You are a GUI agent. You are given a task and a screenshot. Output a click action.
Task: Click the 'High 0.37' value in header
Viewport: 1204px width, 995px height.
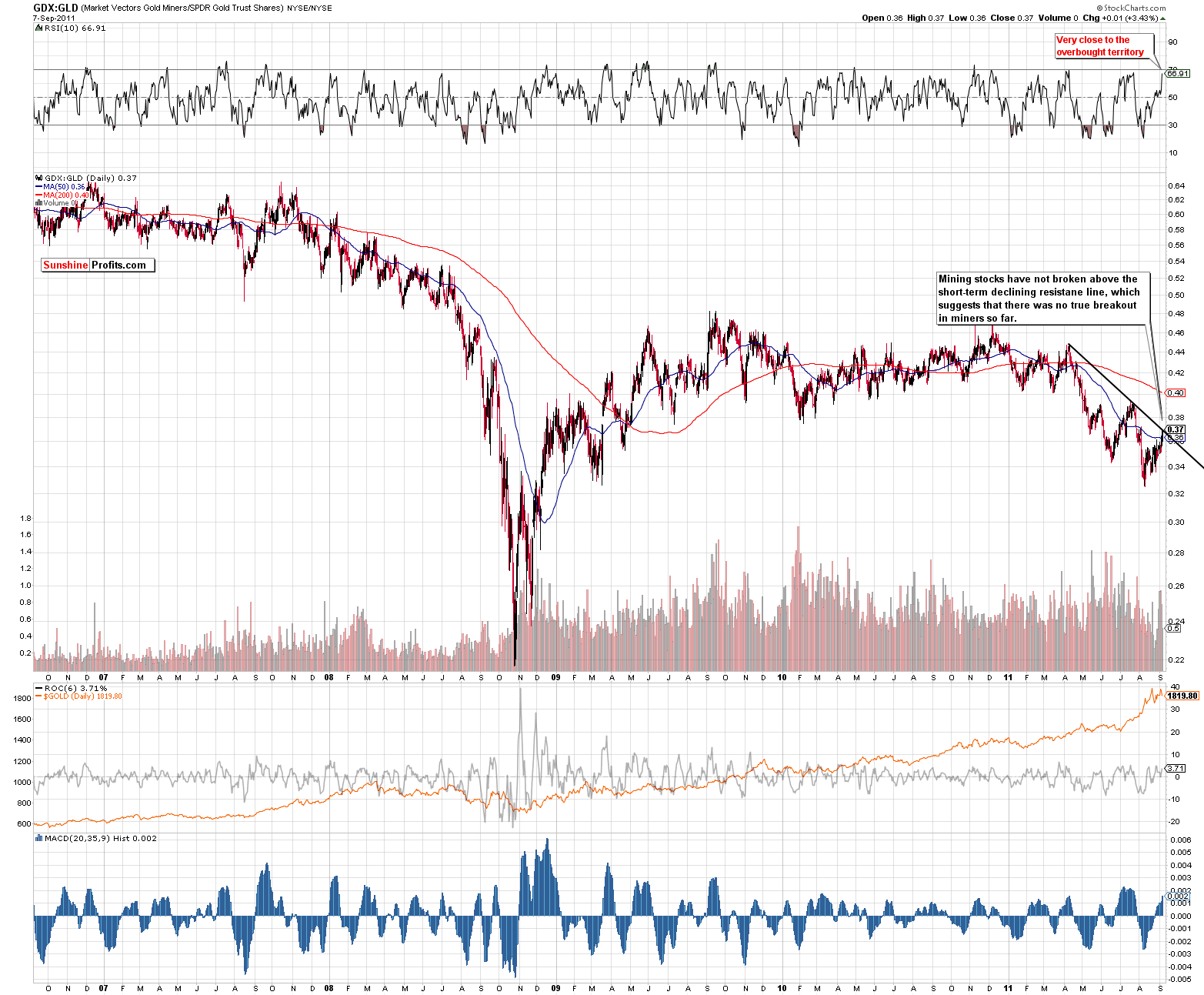click(926, 18)
